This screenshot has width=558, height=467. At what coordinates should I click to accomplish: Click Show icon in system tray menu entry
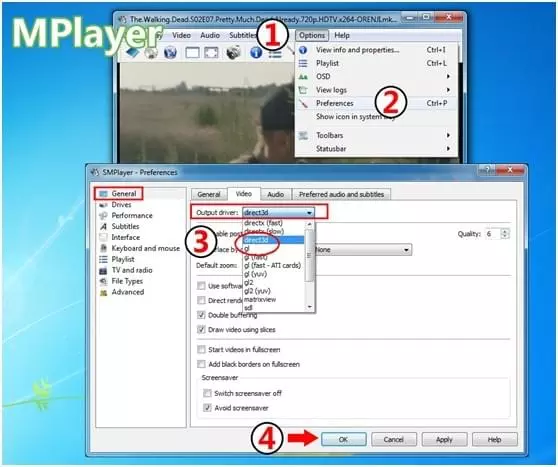click(x=376, y=116)
